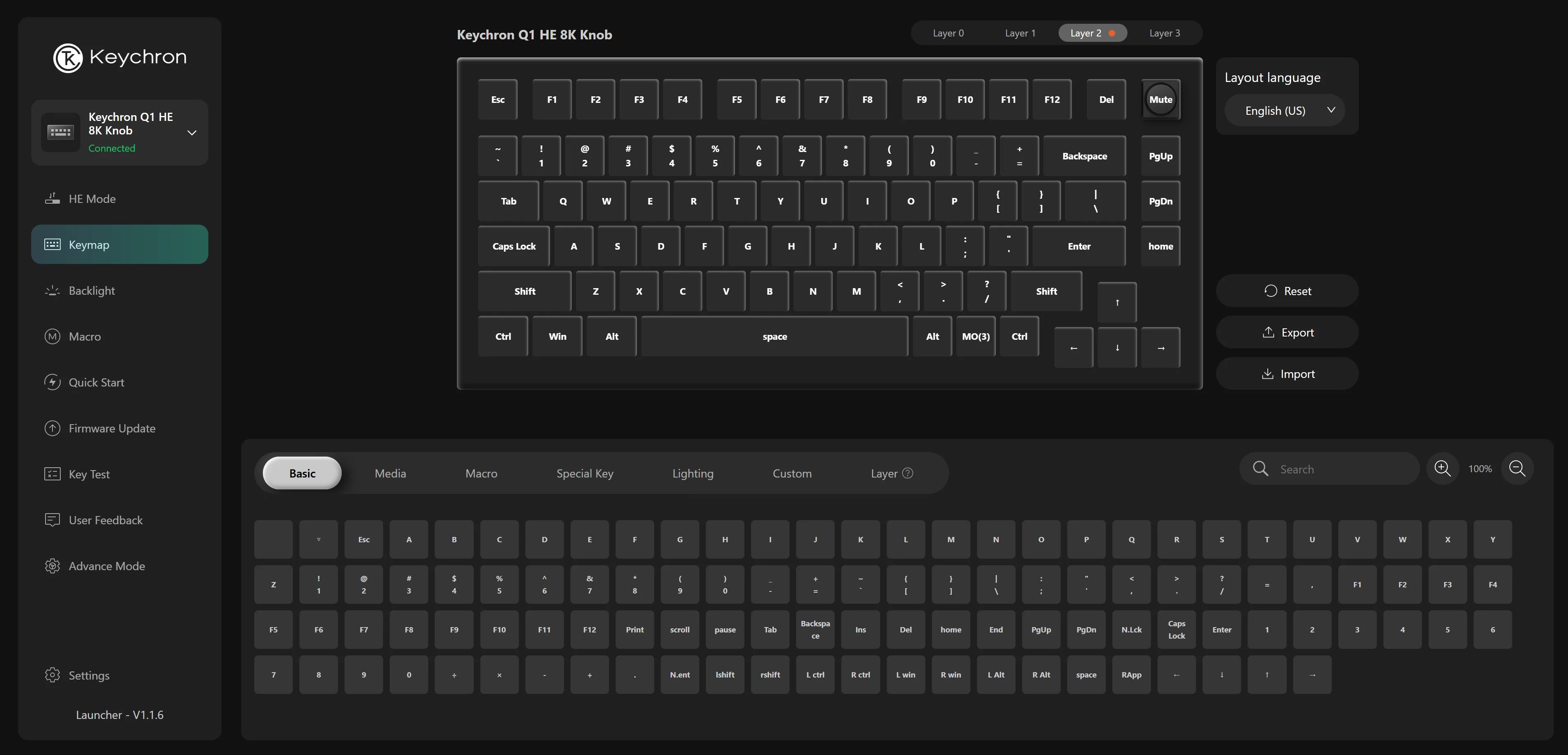Reset the current keymap
This screenshot has width=1568, height=755.
click(1286, 290)
